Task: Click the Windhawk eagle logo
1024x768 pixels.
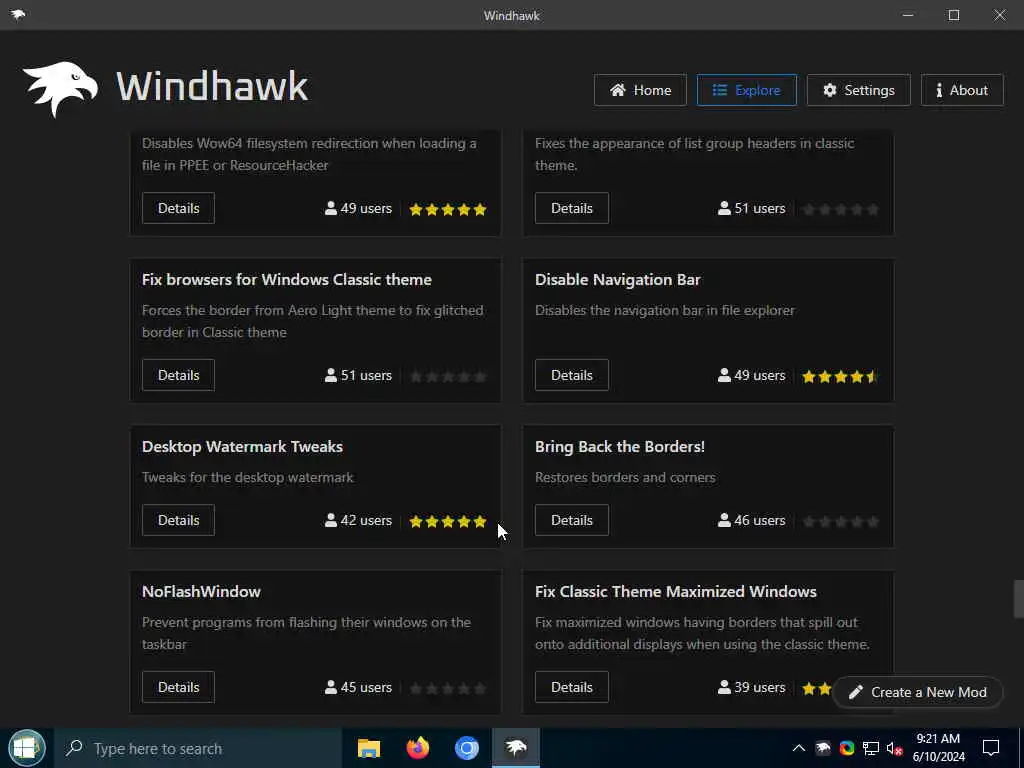Action: pyautogui.click(x=60, y=88)
